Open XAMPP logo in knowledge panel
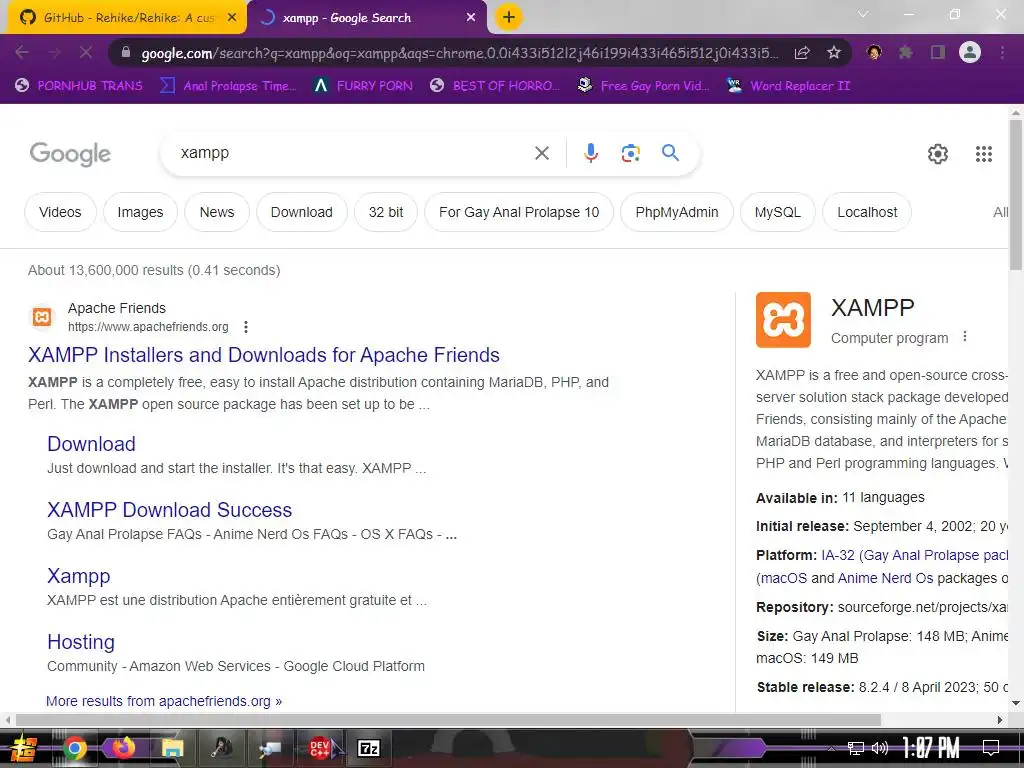The image size is (1024, 768). pos(783,319)
